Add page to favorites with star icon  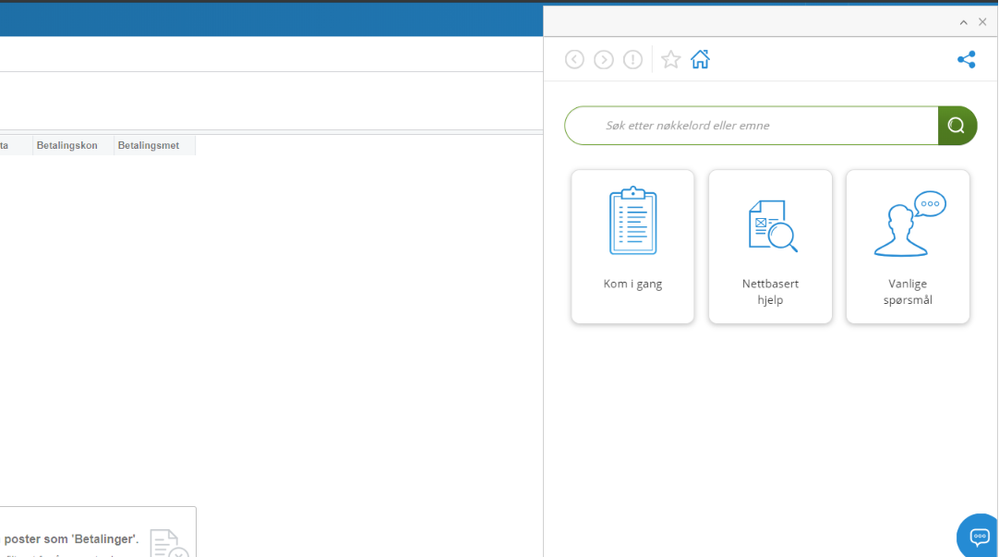pos(670,60)
